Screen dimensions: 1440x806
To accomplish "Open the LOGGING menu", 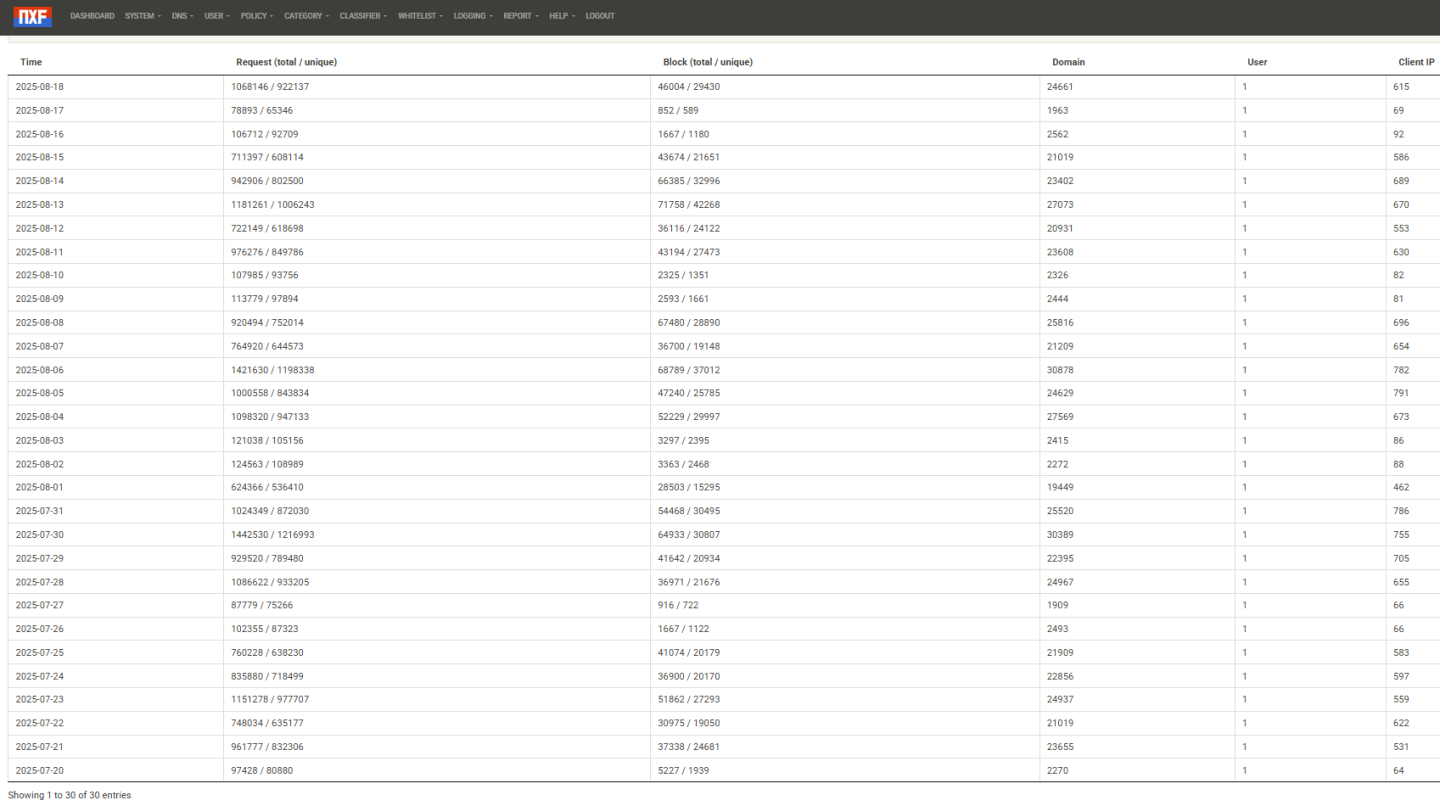I will pos(472,15).
